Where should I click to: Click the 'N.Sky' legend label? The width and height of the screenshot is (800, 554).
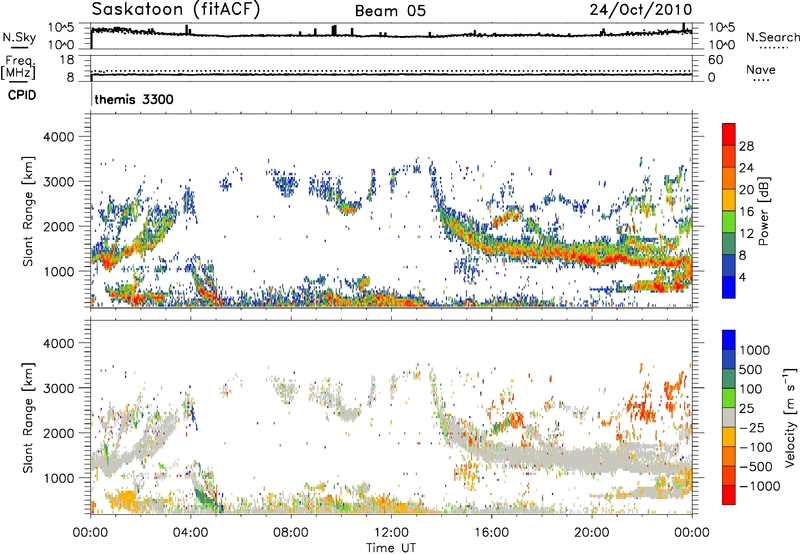click(x=19, y=37)
